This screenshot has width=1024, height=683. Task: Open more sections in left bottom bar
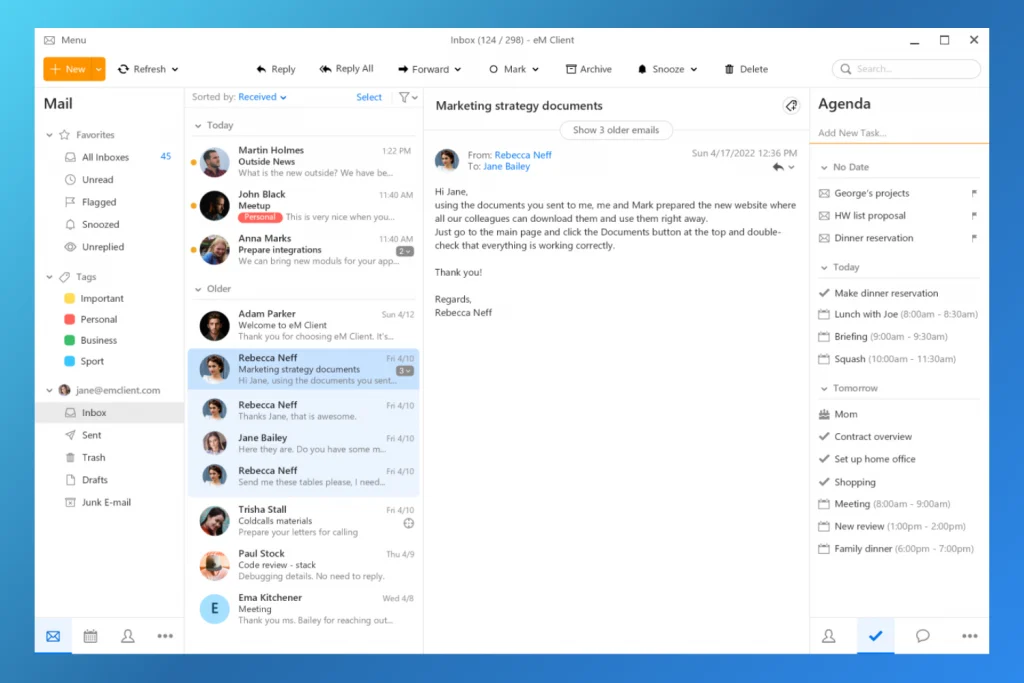(x=165, y=636)
